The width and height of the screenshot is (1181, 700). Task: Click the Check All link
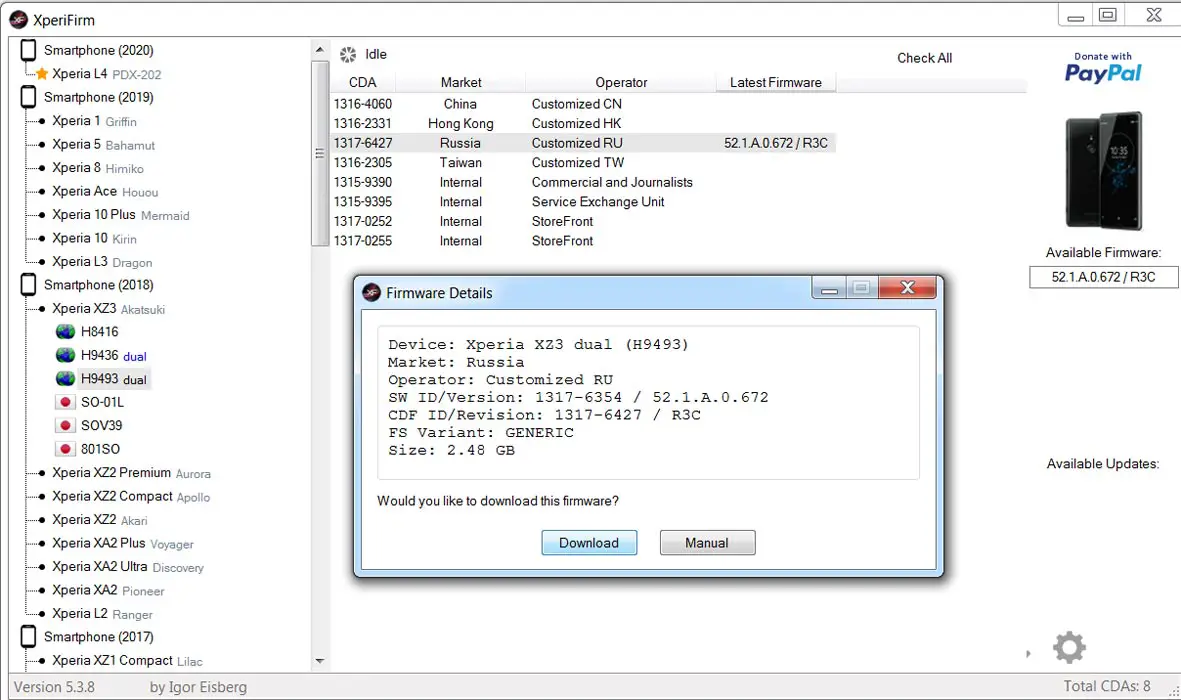pos(924,58)
